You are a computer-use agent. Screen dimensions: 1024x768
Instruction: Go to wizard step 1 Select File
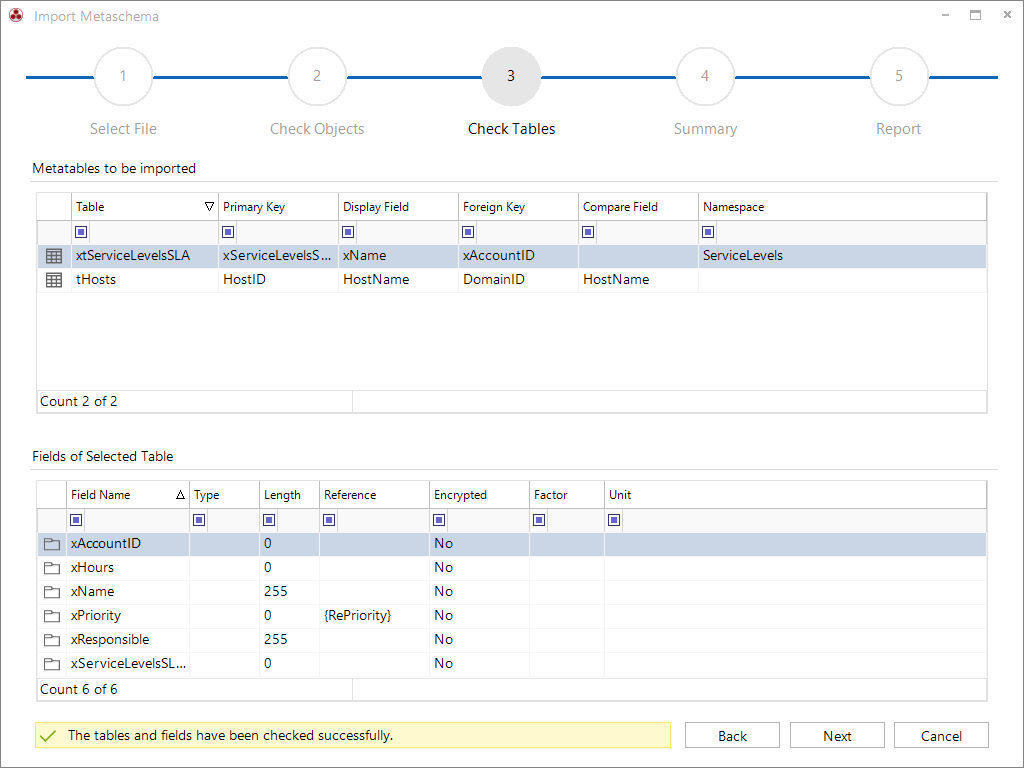click(123, 76)
